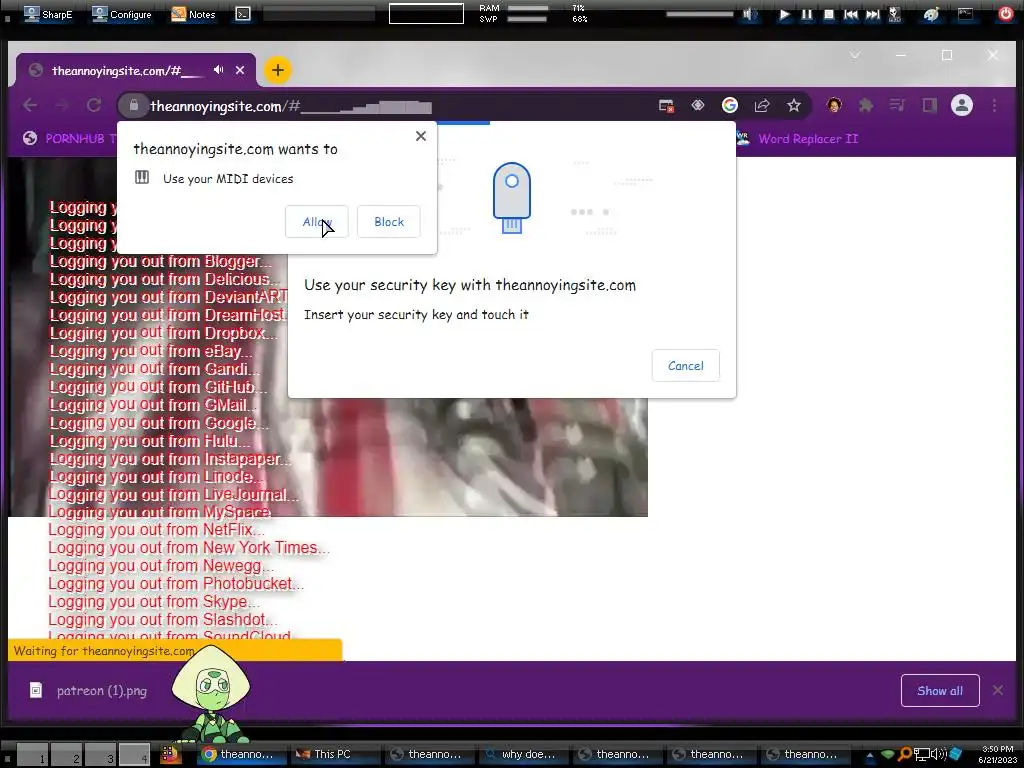Share this page icon

tap(761, 105)
